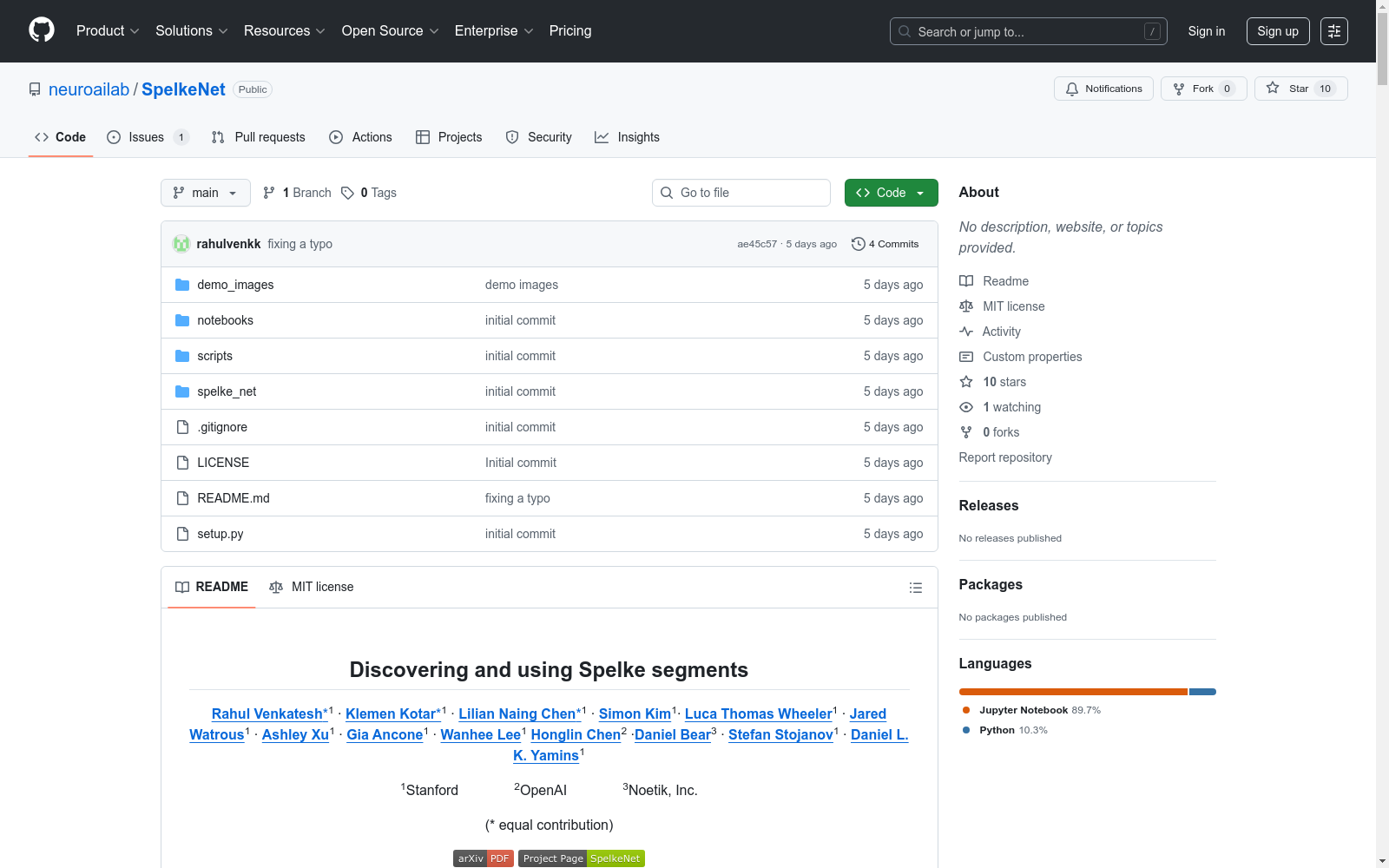
Task: Star the SpelkeNet repository
Action: (x=1301, y=89)
